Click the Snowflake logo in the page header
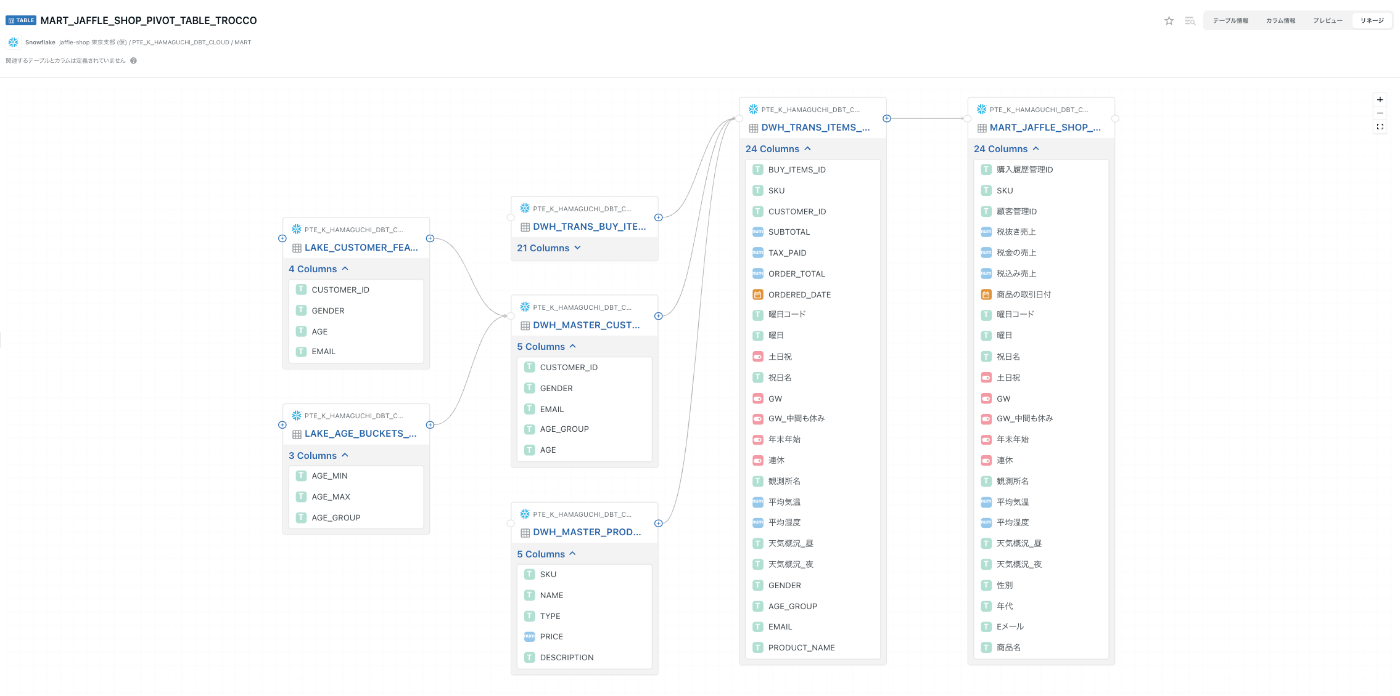This screenshot has height=696, width=1400. [13, 42]
